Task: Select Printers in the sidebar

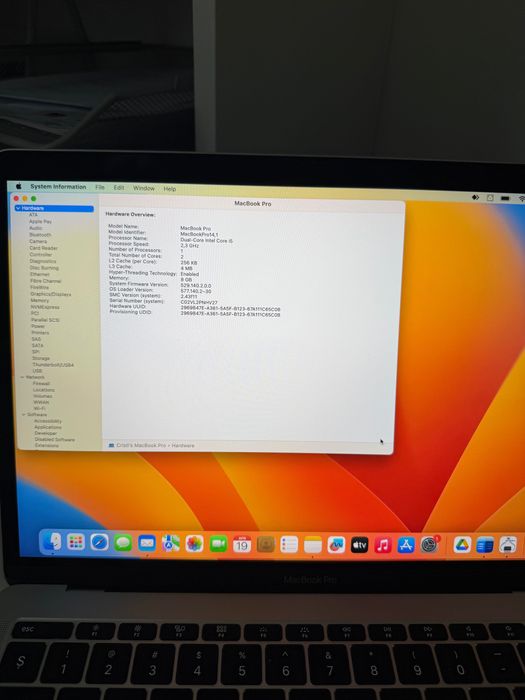Action: click(x=41, y=333)
